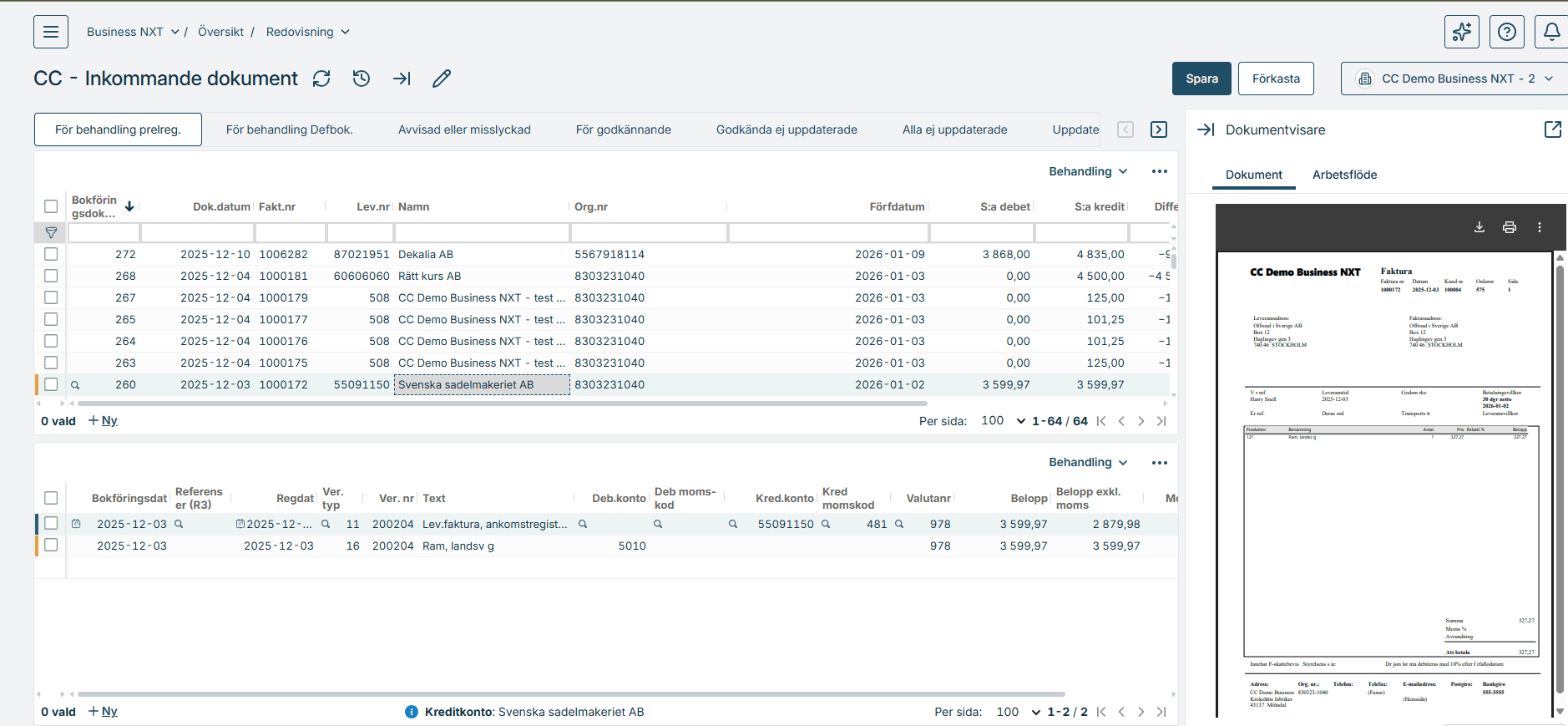Print the invoice document
This screenshot has width=1568, height=726.
pyautogui.click(x=1510, y=227)
